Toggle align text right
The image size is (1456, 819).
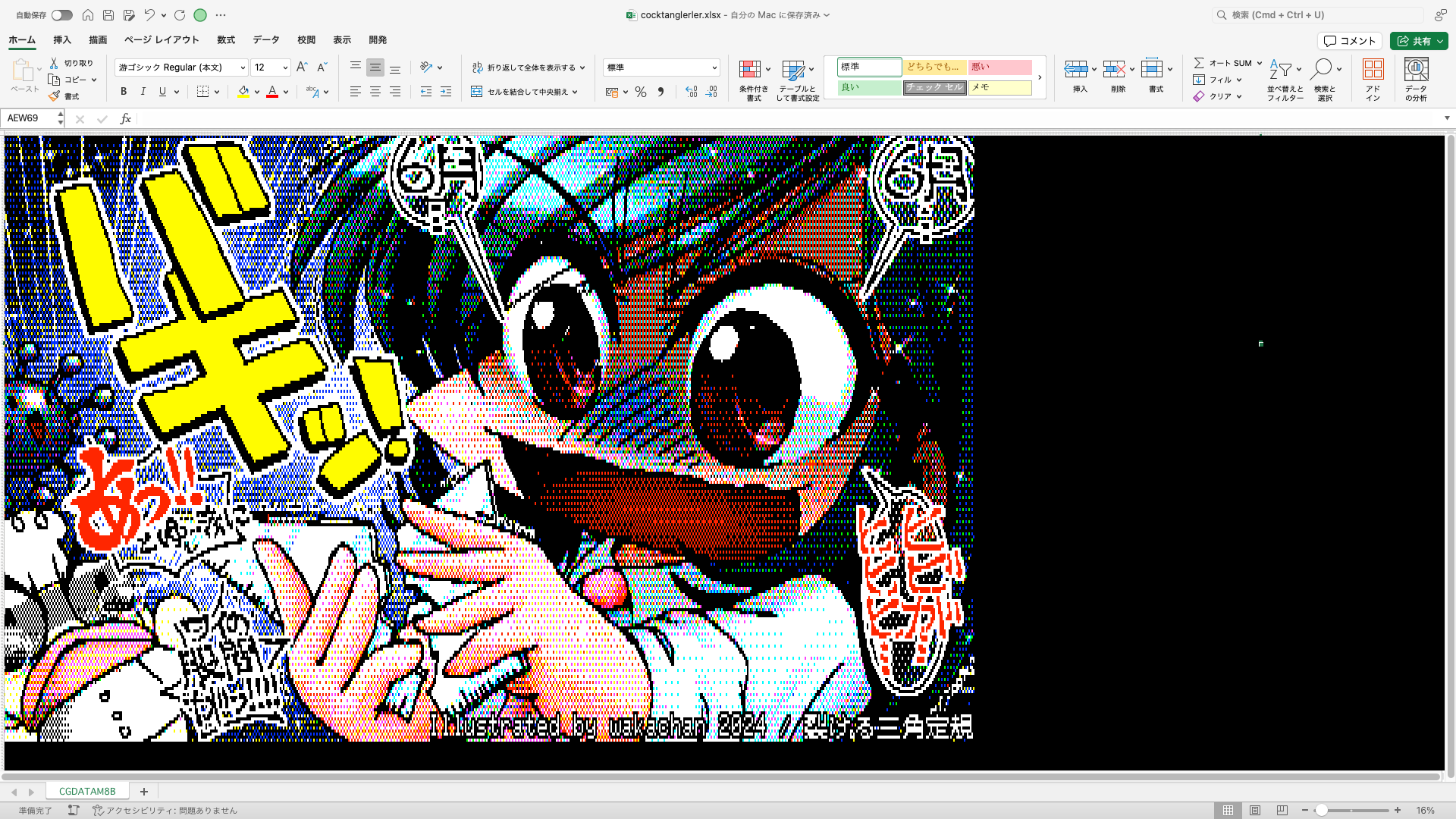[x=395, y=92]
